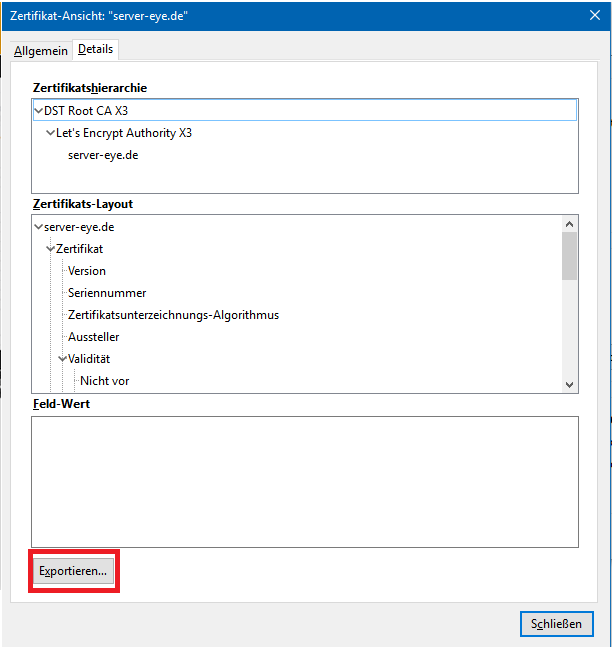Select server-eye.de in Zertifikatshierarchie
Viewport: 614px width, 647px height.
click(103, 155)
